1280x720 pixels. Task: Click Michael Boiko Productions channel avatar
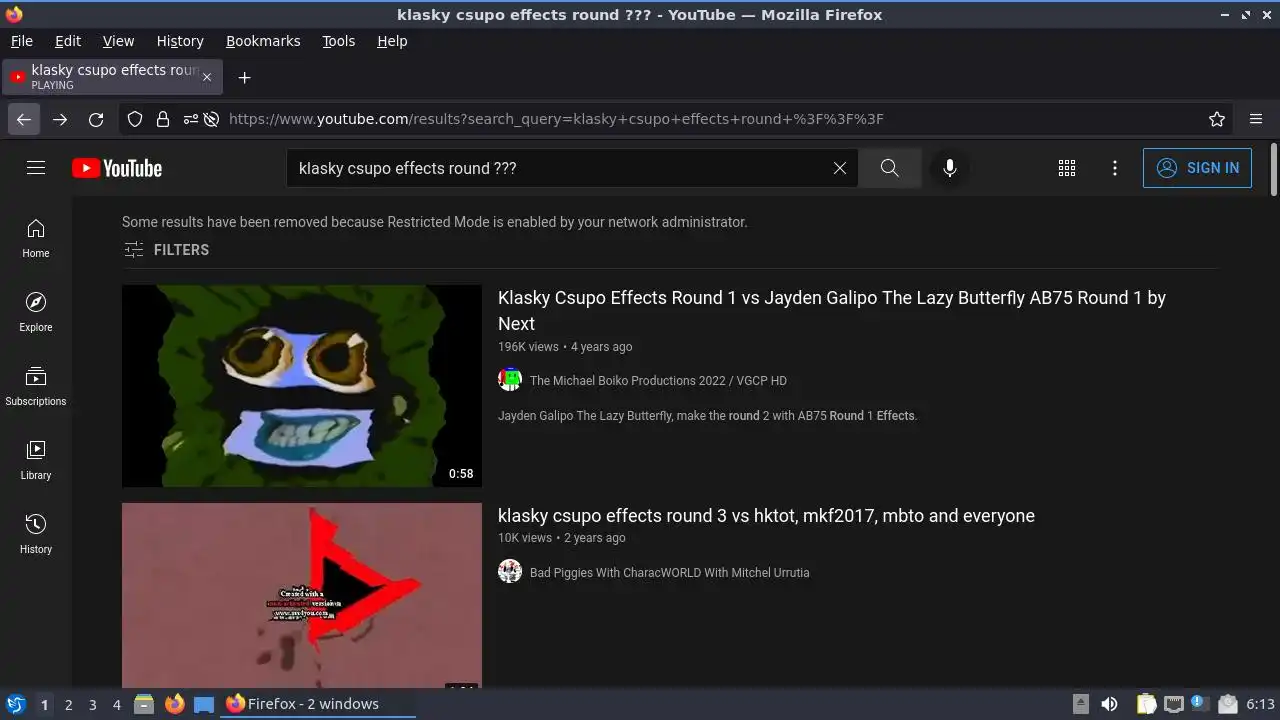(510, 380)
